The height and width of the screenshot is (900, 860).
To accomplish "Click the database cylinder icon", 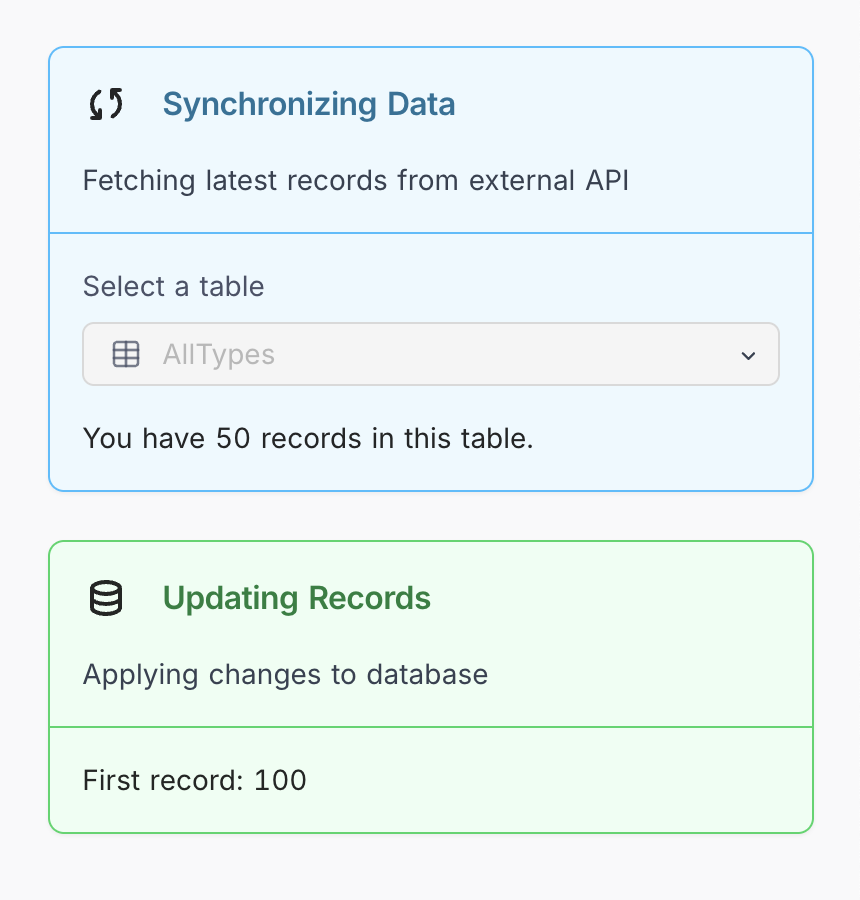I will click(x=106, y=598).
